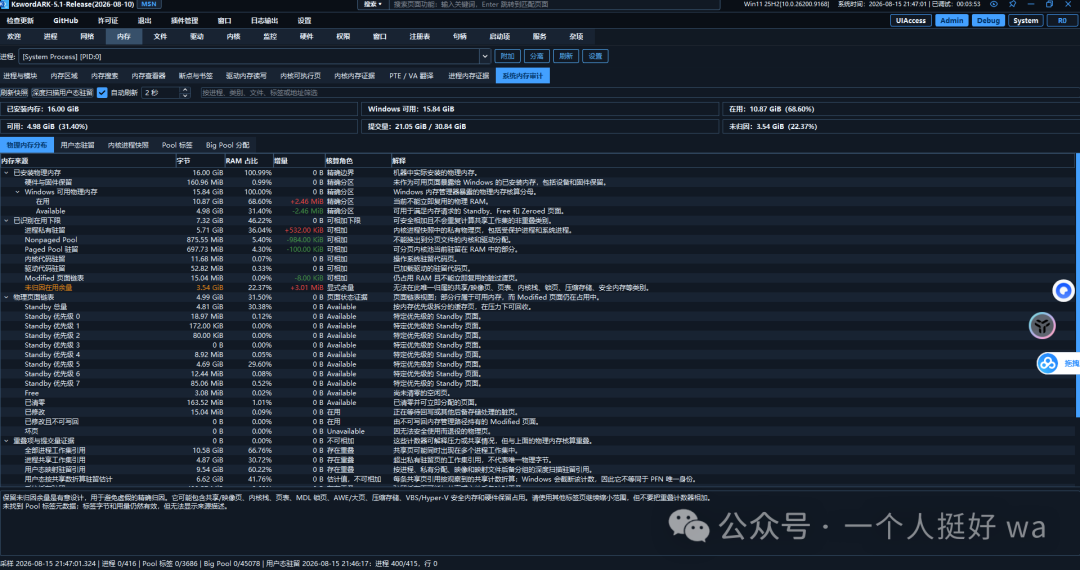
Task: Switch to the Big Pool 分配 tab
Action: coord(227,145)
